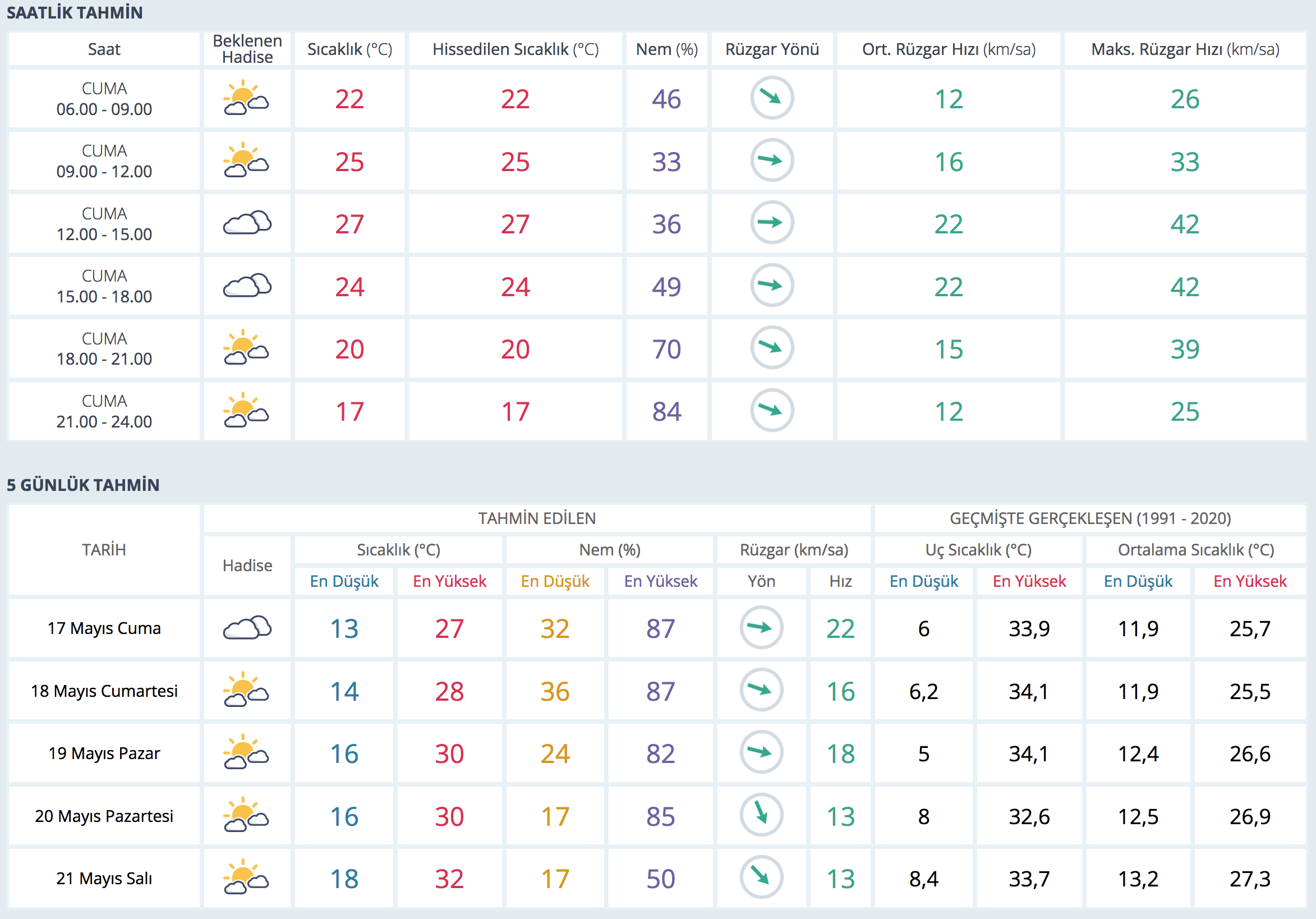Screen dimensions: 1316x919
Task: Click the 5 GÜNLÜK TAHMİN heading
Action: click(83, 485)
